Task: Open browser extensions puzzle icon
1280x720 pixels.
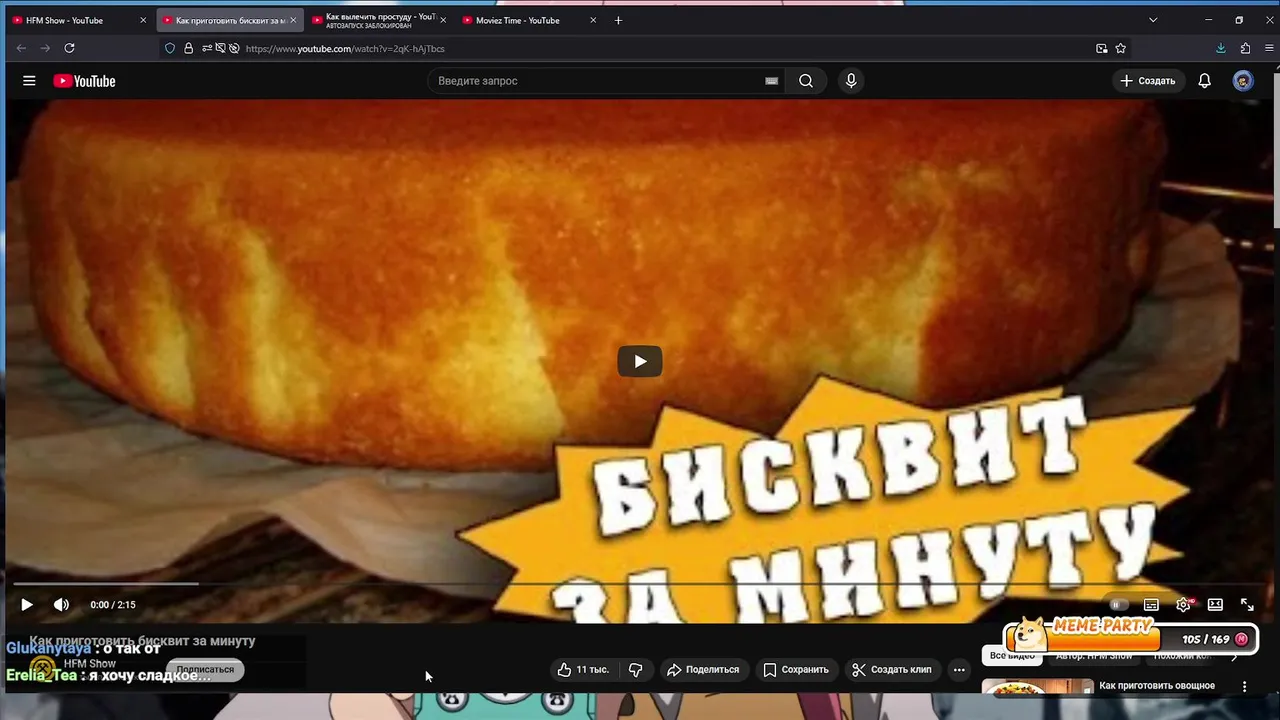Action: point(1245,48)
